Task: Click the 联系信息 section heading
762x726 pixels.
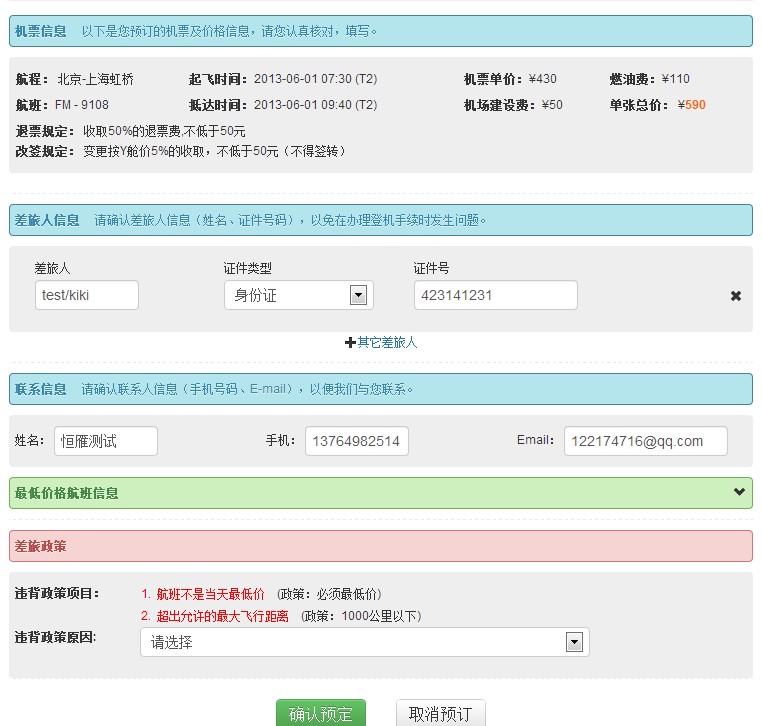Action: tap(41, 389)
